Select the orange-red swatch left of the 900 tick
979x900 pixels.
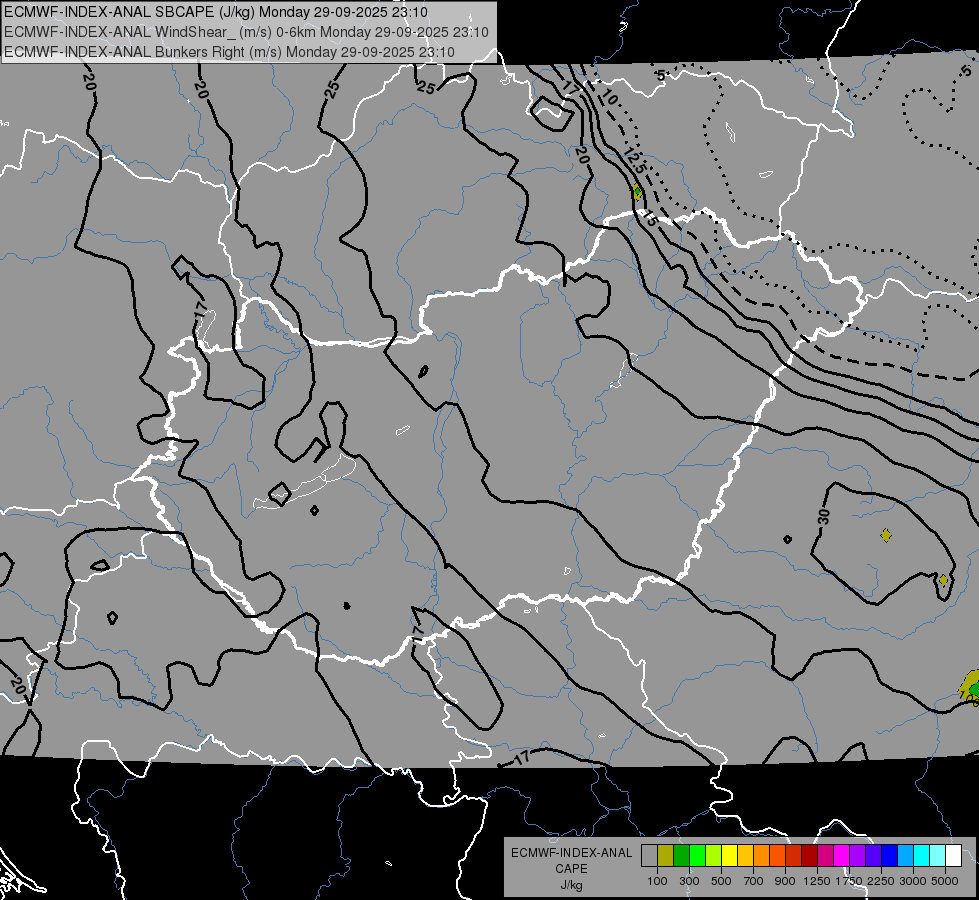tap(777, 856)
